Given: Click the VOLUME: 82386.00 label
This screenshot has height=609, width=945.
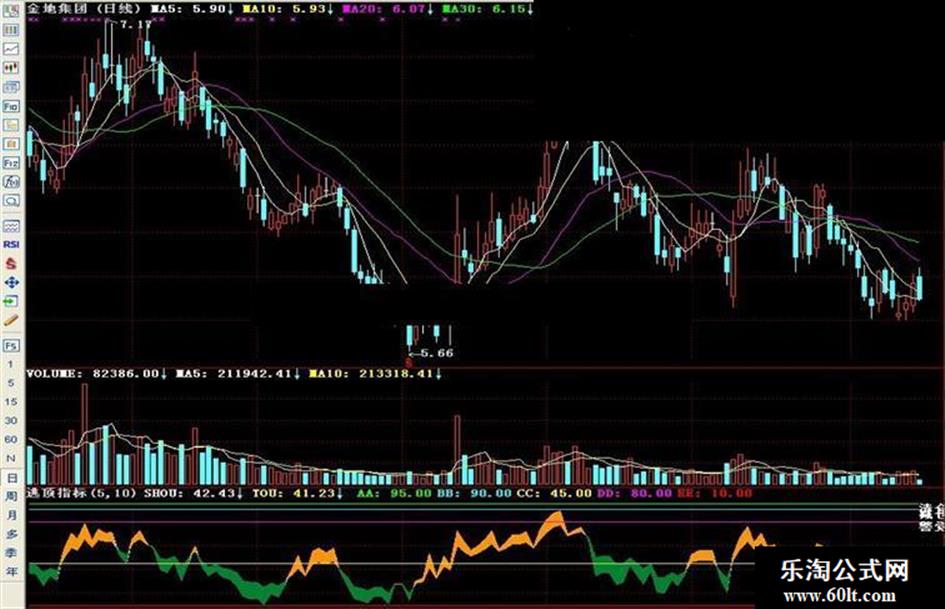Looking at the screenshot, I should pos(96,374).
